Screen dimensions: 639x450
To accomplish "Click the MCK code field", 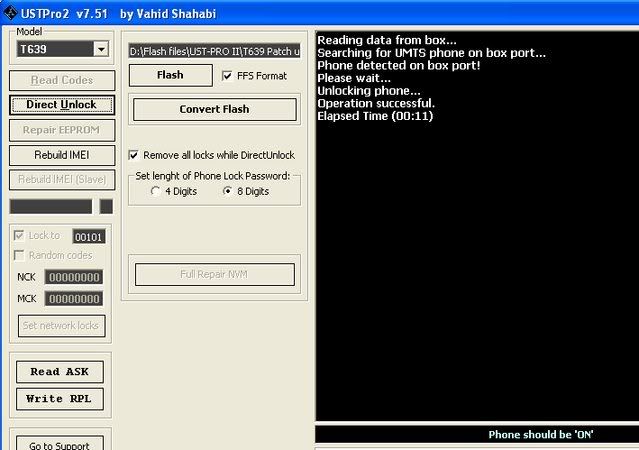I will (74, 299).
